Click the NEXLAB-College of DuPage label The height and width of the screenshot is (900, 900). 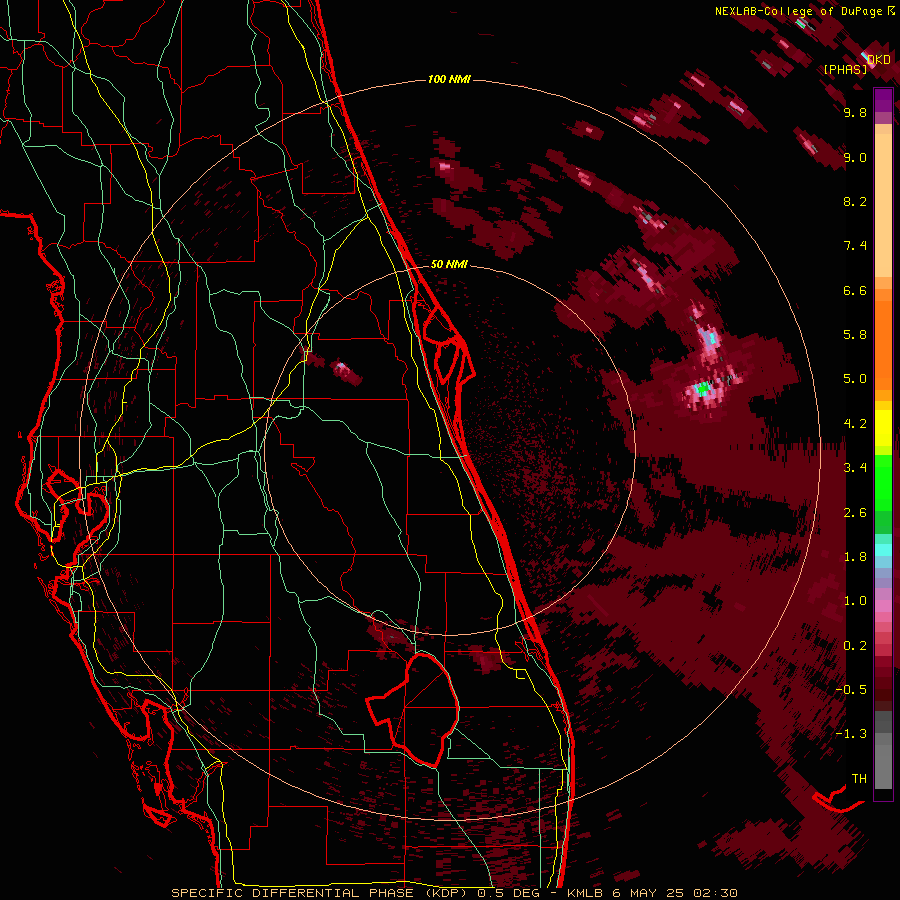pyautogui.click(x=799, y=11)
